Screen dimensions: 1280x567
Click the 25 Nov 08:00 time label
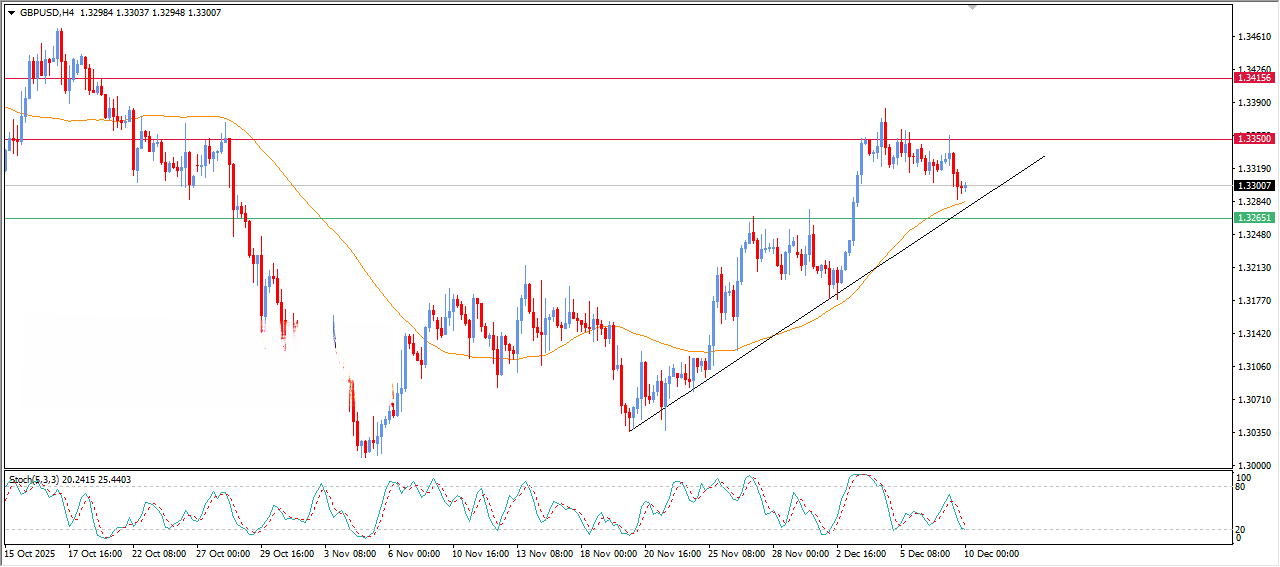[x=735, y=553]
